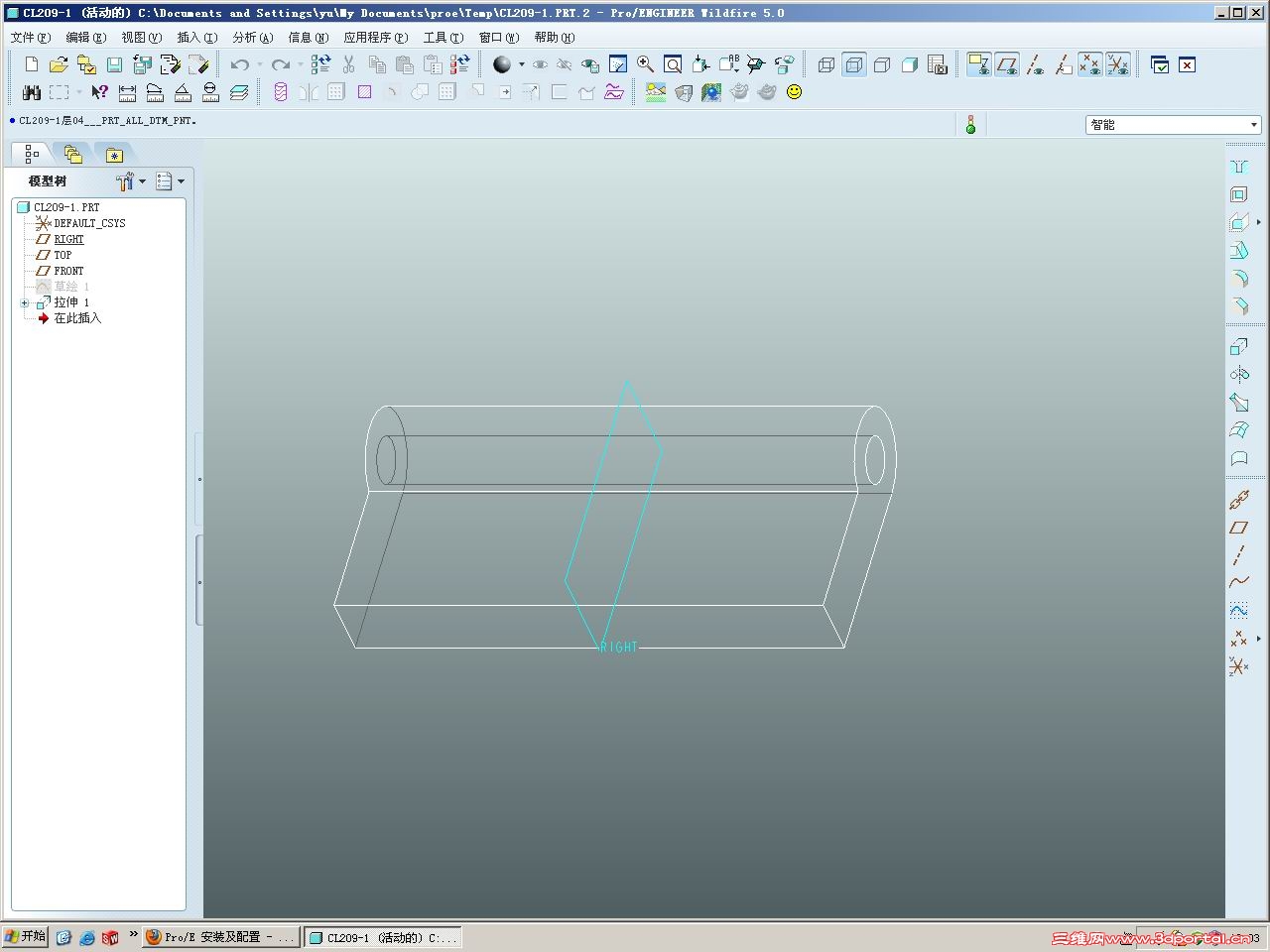
Task: Open an existing file via folder icon
Action: (x=59, y=64)
